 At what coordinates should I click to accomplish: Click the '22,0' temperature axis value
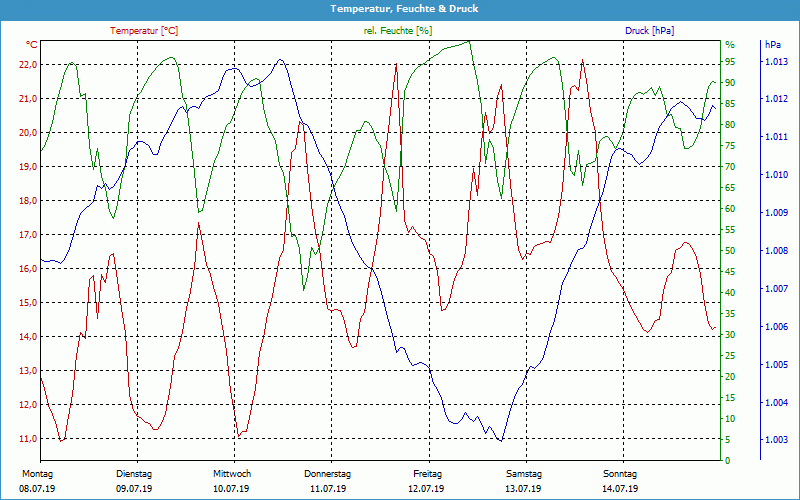coord(28,64)
